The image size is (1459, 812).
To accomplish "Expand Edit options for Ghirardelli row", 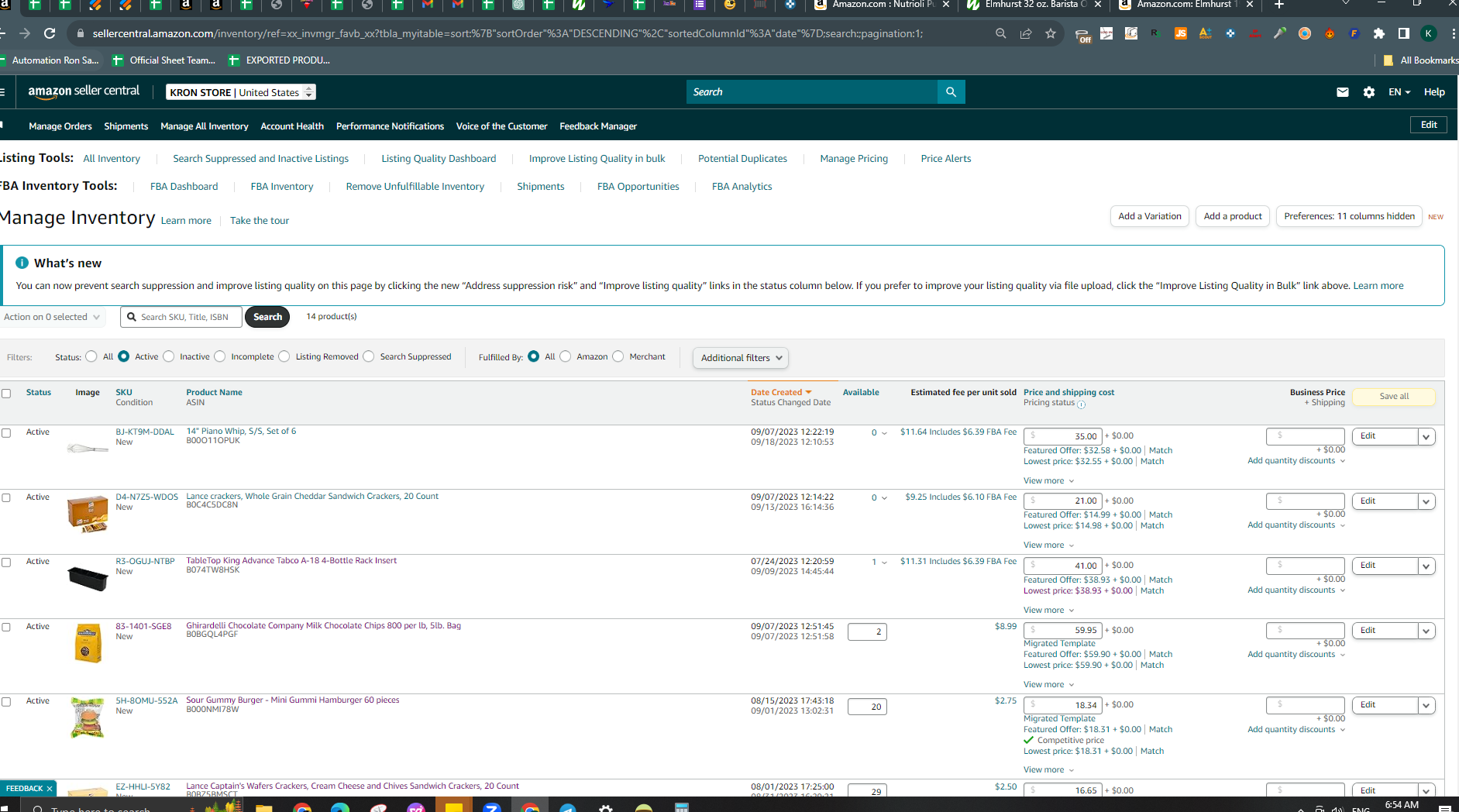I will pyautogui.click(x=1426, y=631).
